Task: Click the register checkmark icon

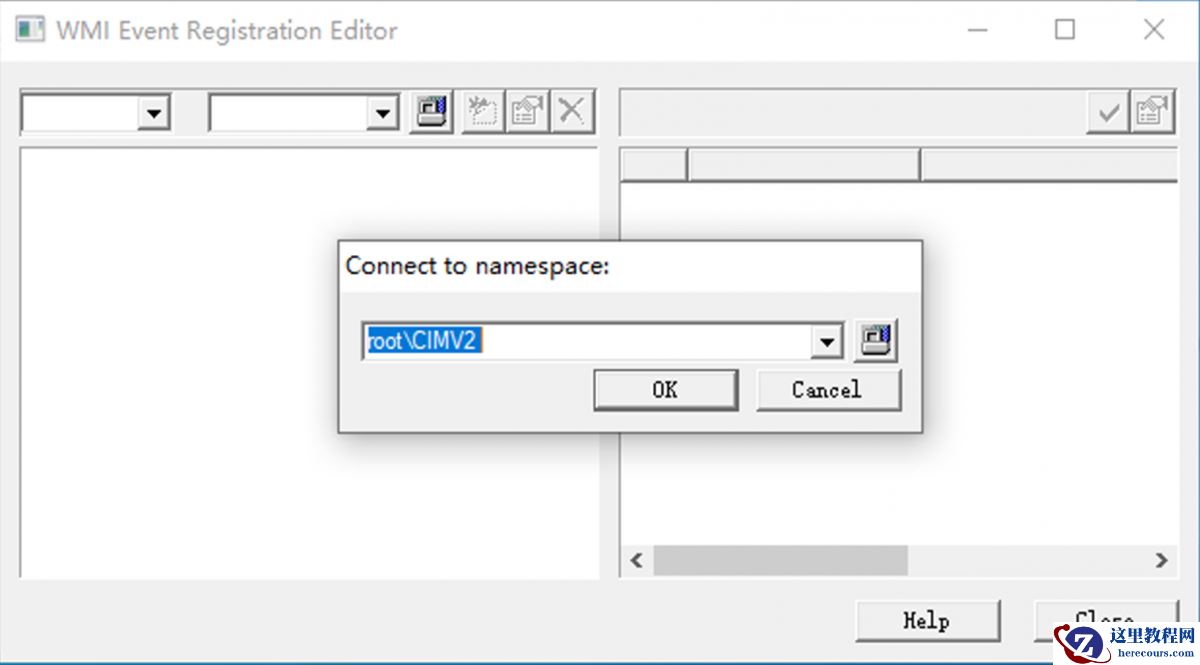Action: tap(1108, 112)
